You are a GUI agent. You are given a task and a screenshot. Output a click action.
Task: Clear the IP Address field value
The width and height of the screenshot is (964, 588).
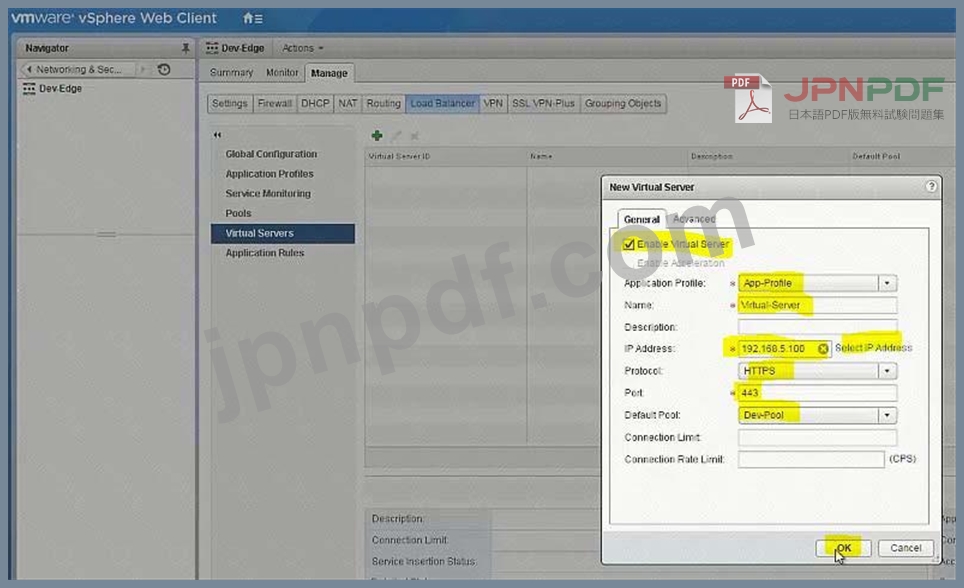[x=823, y=349]
